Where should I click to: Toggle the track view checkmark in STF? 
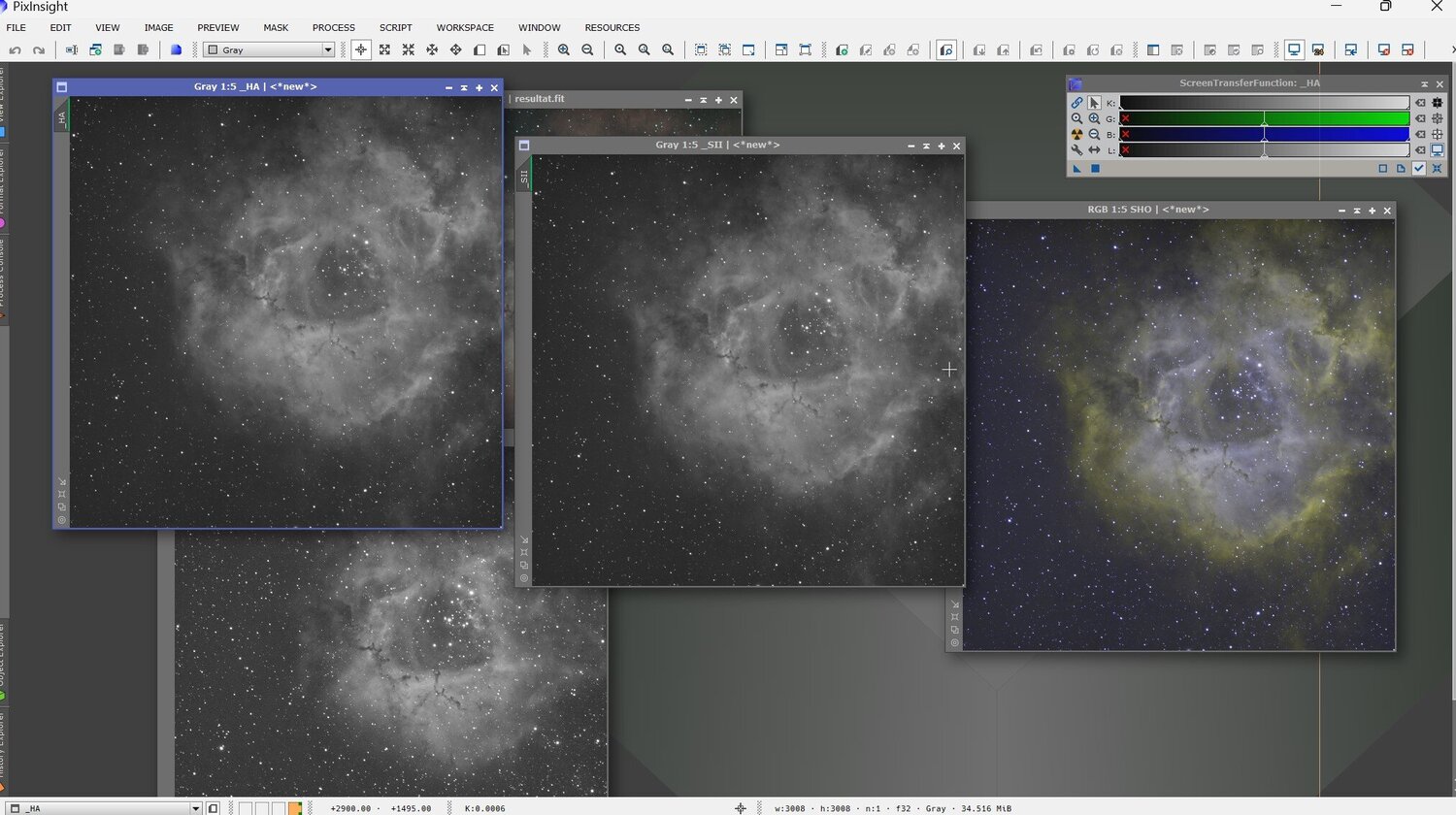pyautogui.click(x=1419, y=169)
